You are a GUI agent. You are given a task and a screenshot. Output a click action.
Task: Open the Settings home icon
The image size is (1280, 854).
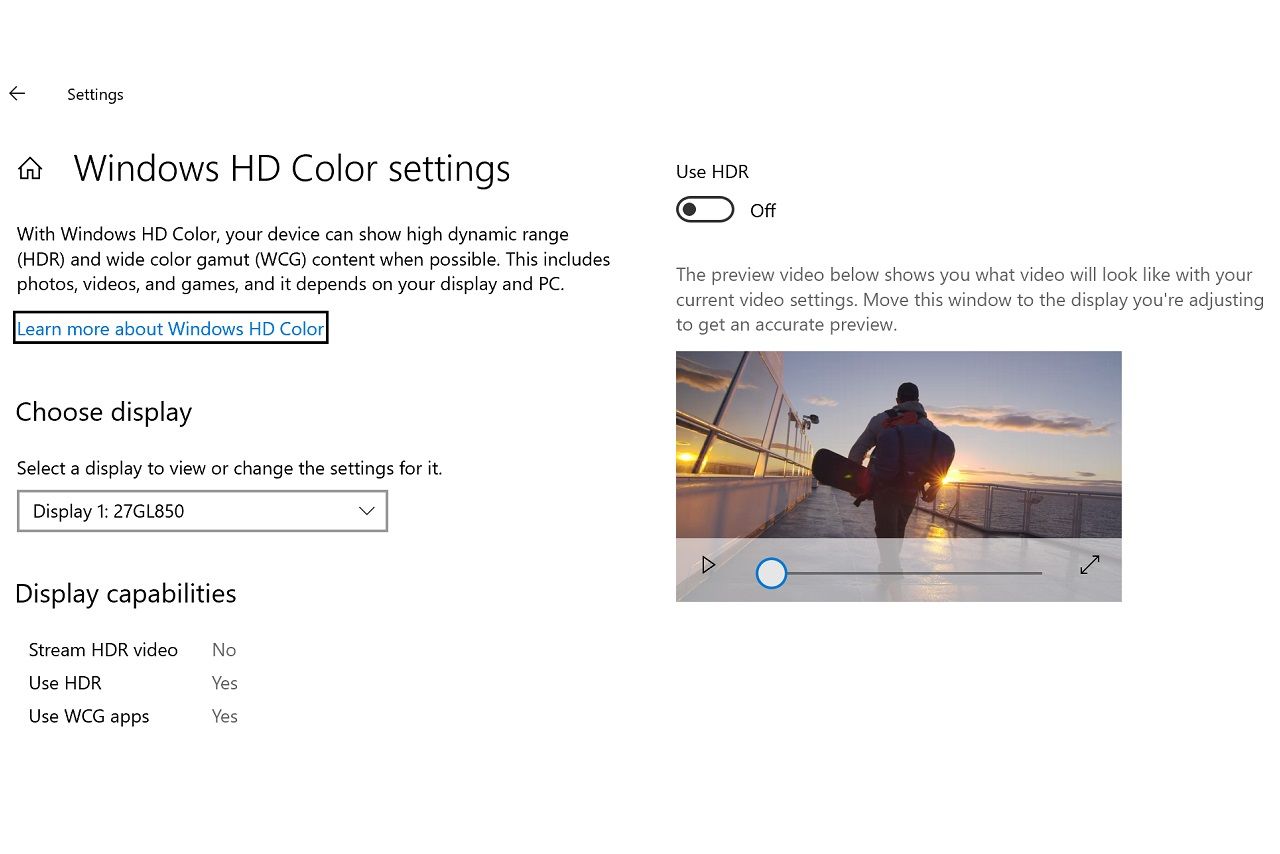(x=30, y=168)
